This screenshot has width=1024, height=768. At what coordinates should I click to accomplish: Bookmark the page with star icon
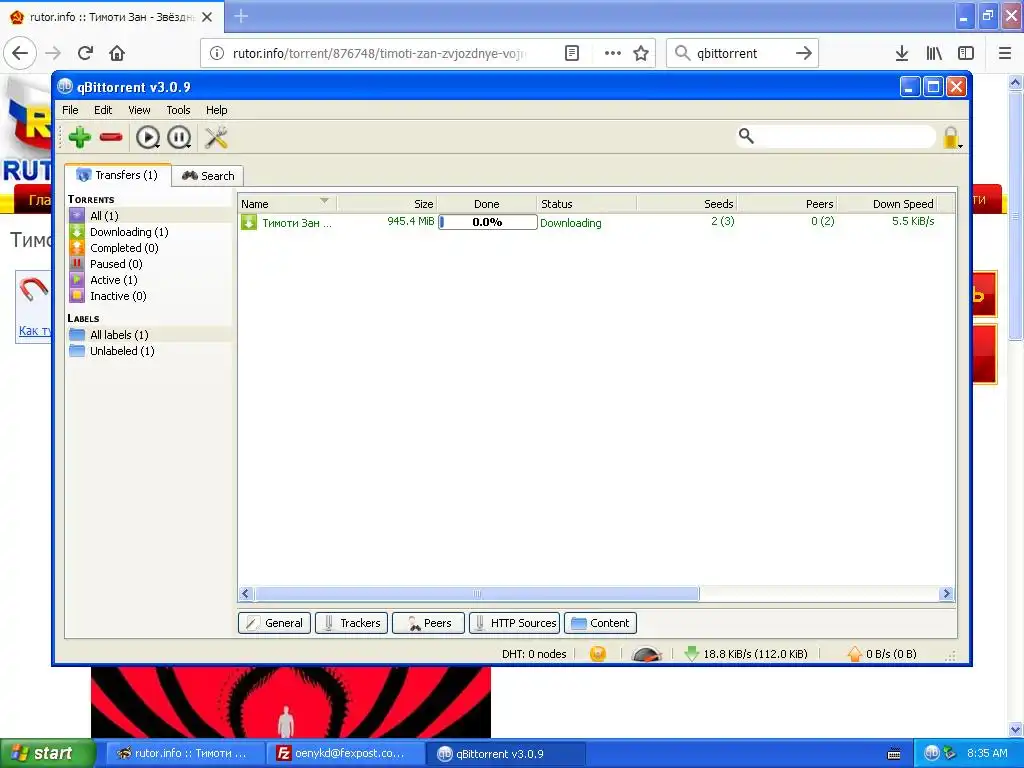click(641, 53)
